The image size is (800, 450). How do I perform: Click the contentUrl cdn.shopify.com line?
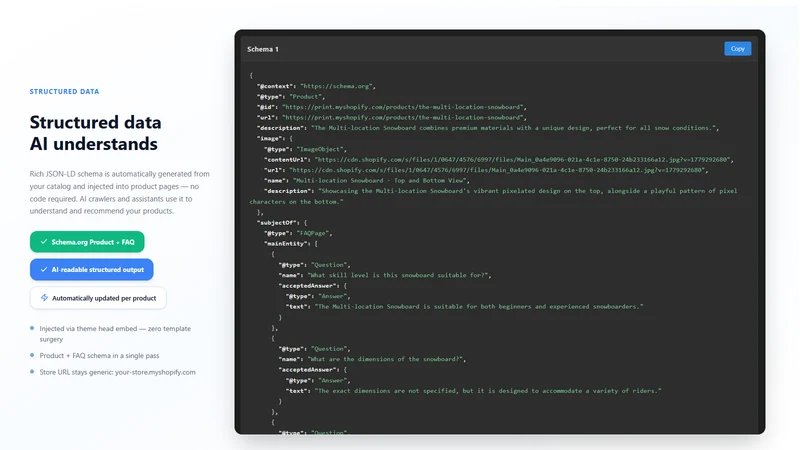coord(498,160)
